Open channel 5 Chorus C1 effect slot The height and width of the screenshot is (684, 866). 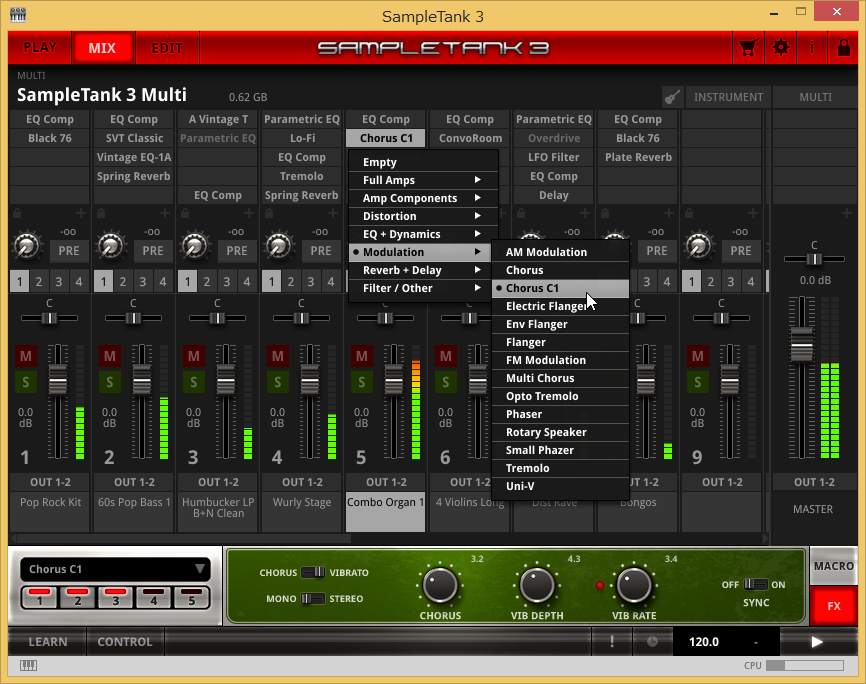[x=386, y=138]
